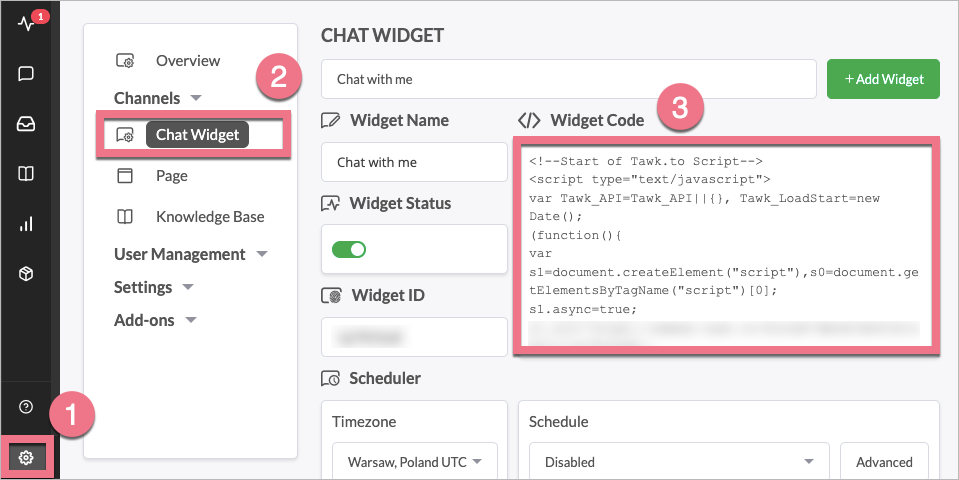Open the knowledge base book sidebar icon
The width and height of the screenshot is (959, 480).
click(26, 174)
